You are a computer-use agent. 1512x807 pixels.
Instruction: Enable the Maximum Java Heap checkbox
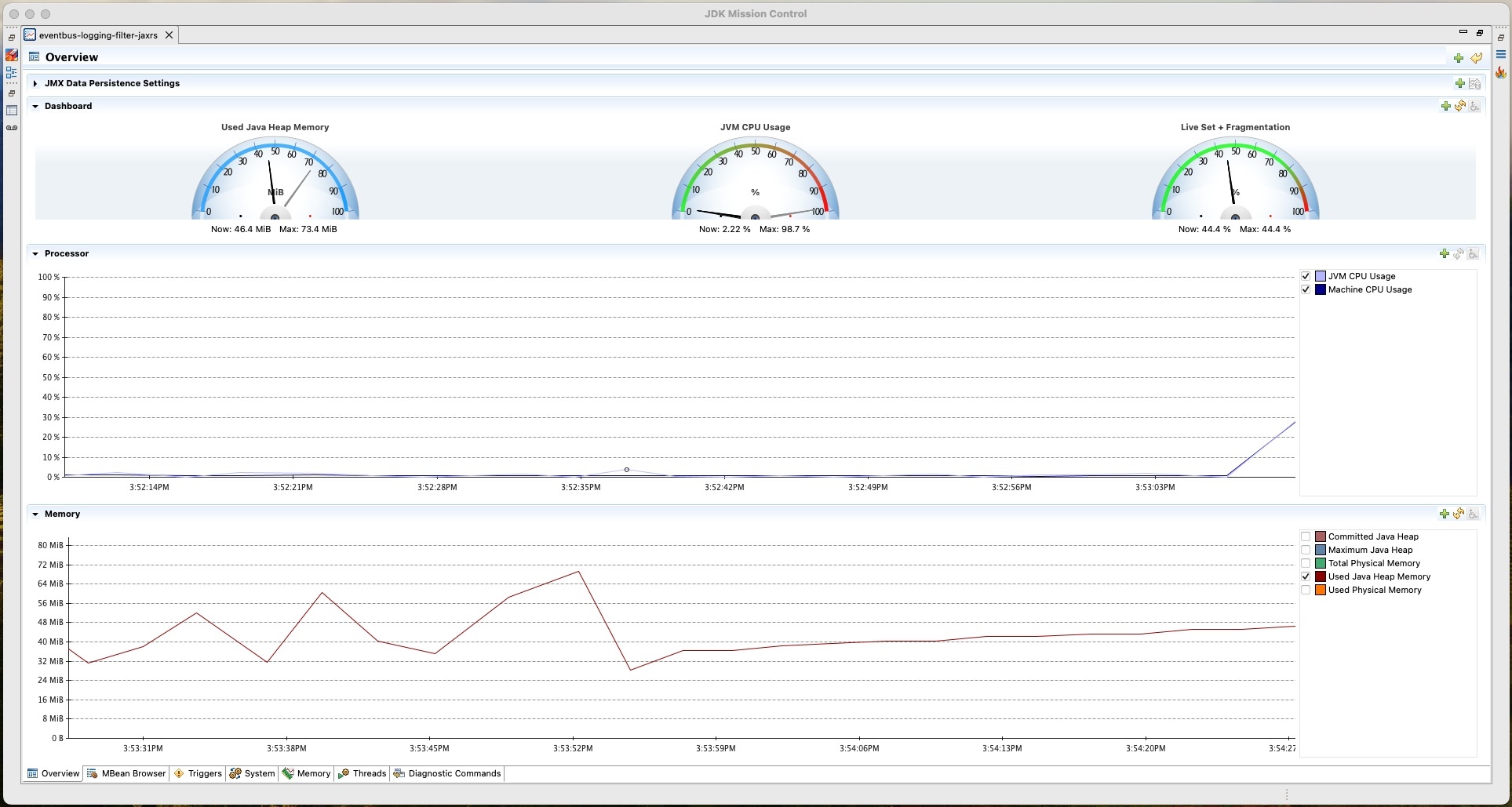(1306, 550)
